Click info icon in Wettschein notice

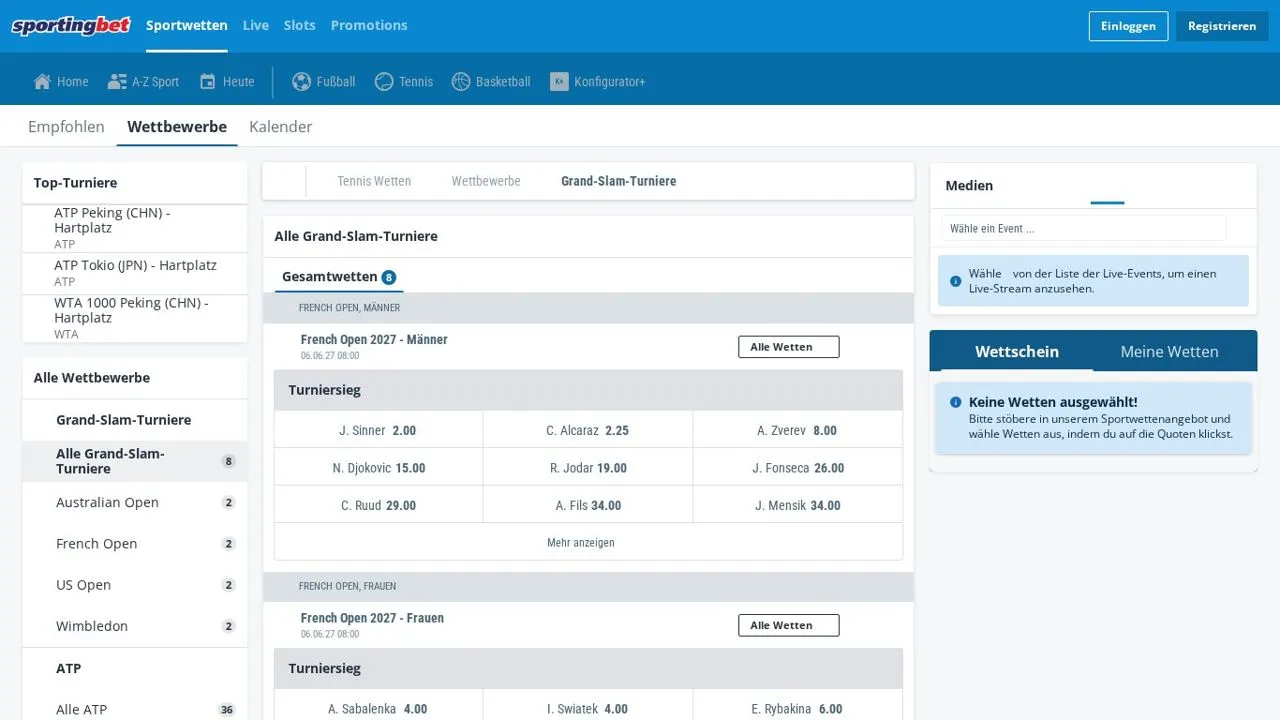click(956, 402)
